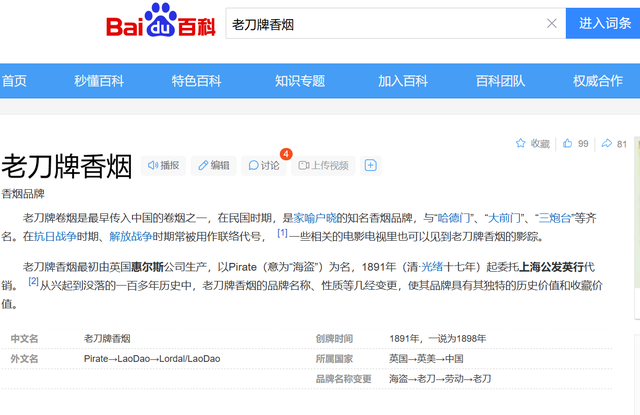Screen dimensions: 640x415
Task: Click the plus icon beside upload video
Action: [x=370, y=165]
